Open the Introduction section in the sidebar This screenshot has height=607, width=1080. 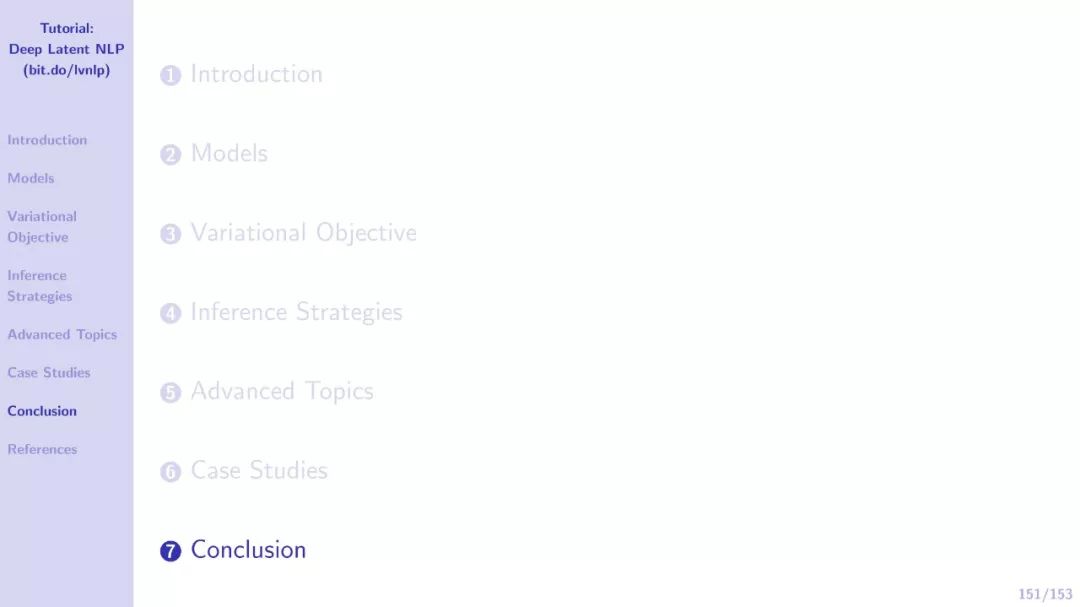pos(48,140)
